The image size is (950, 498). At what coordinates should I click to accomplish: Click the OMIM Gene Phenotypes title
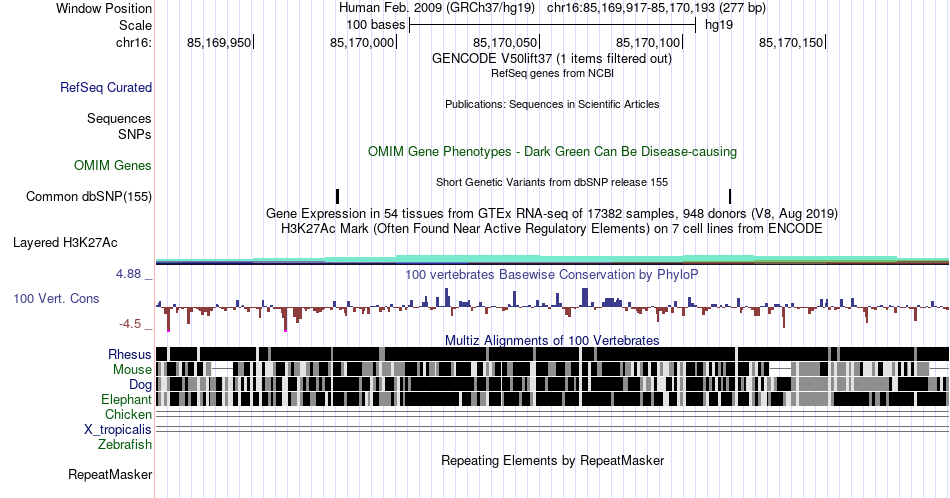pyautogui.click(x=552, y=151)
